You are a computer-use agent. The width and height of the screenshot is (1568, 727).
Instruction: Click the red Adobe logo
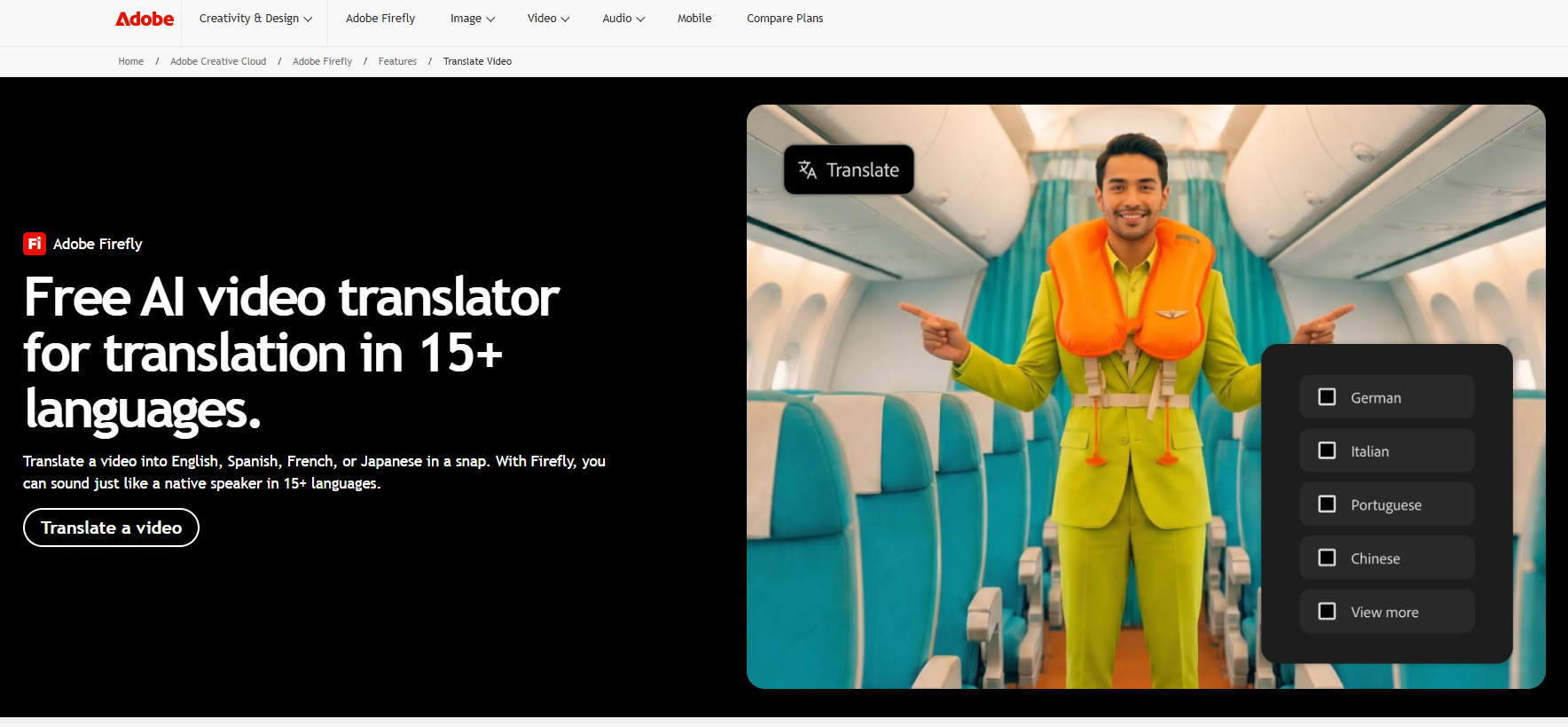click(145, 19)
